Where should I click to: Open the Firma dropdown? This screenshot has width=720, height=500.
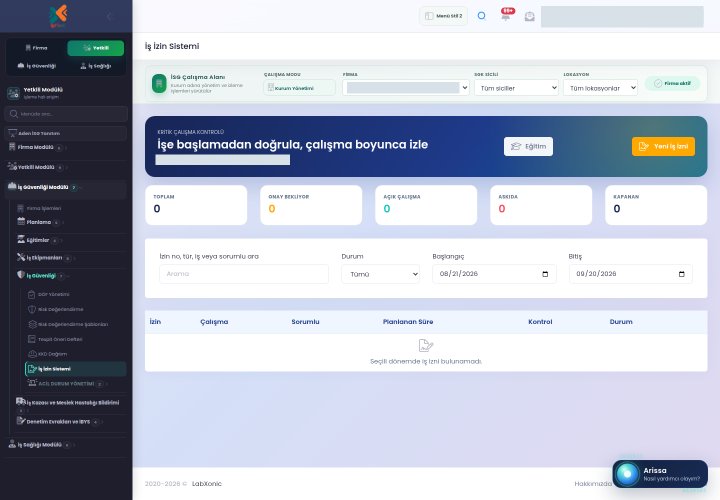406,88
